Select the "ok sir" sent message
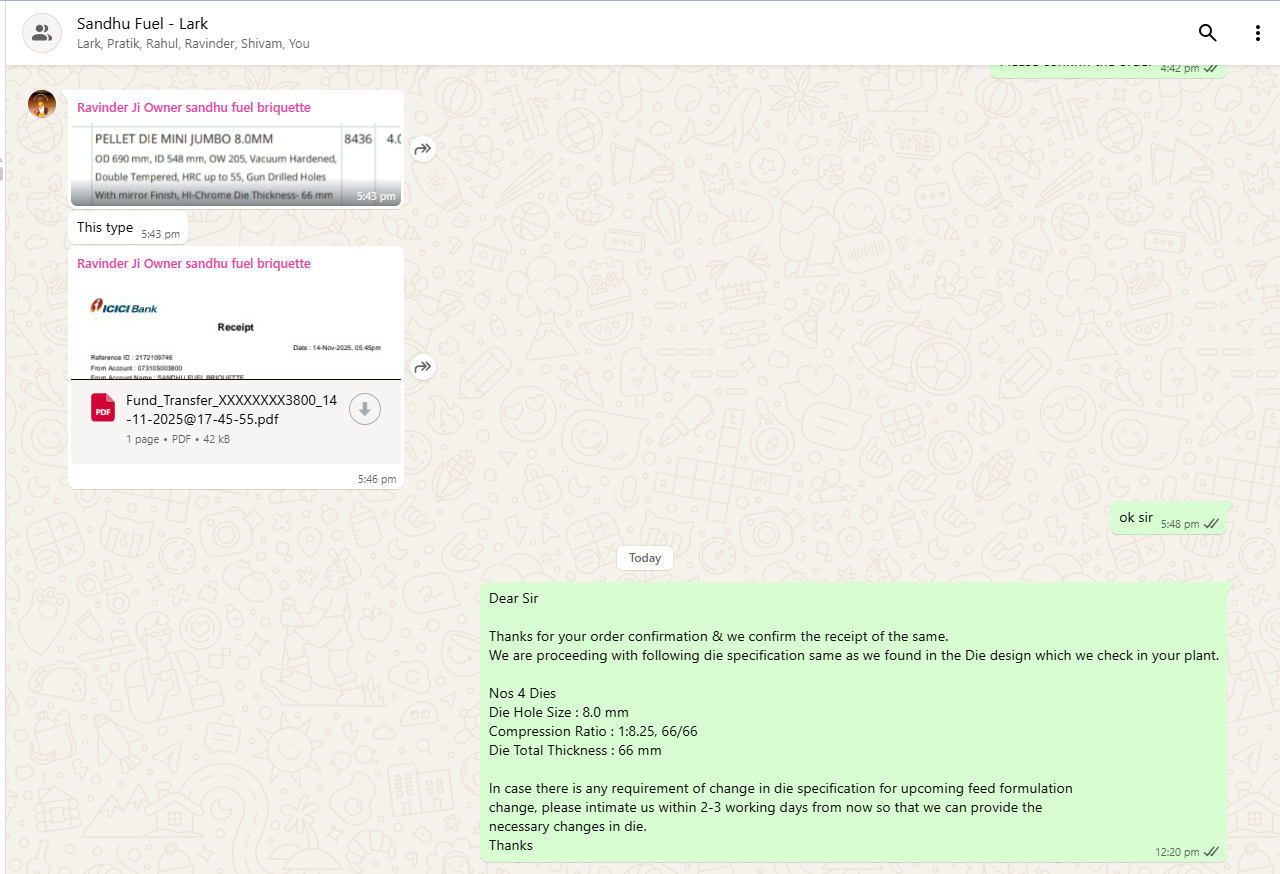 (x=1136, y=518)
